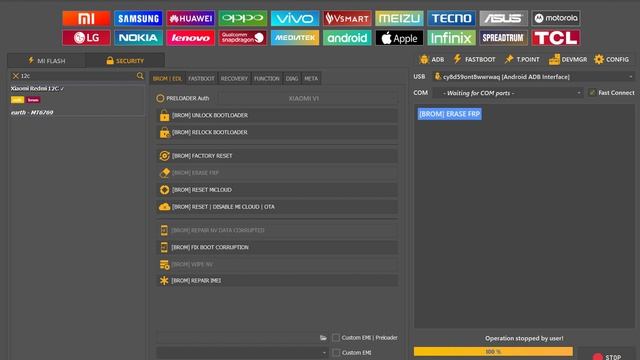This screenshot has height=360, width=640.
Task: Select Xiaomi Redmi 12C in the list
Action: 37,89
